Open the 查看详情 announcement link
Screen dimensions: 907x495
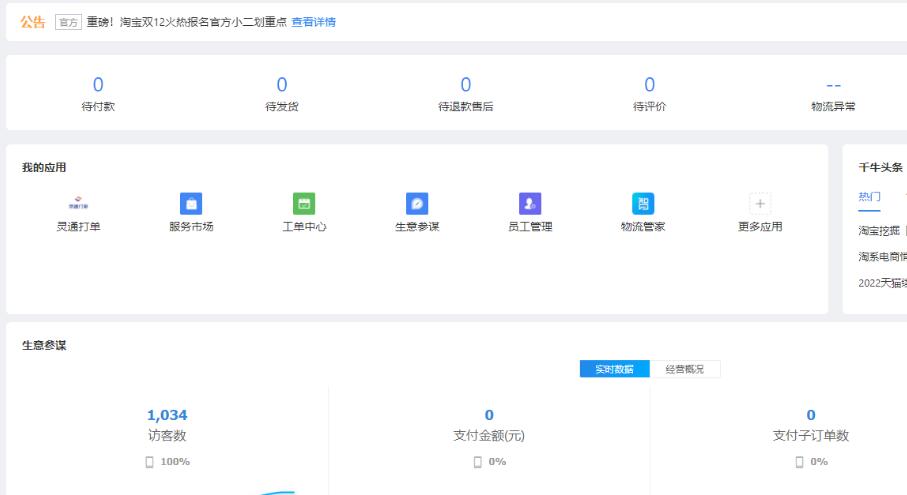pyautogui.click(x=314, y=22)
